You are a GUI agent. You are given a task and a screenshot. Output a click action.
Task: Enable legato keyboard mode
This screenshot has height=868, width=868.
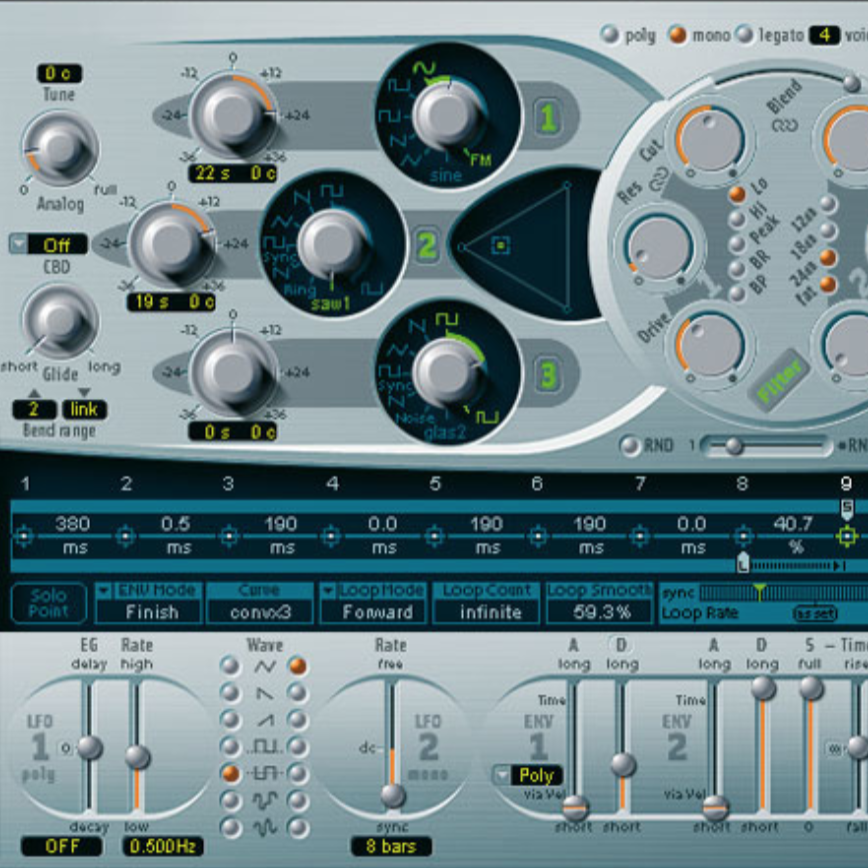[745, 35]
